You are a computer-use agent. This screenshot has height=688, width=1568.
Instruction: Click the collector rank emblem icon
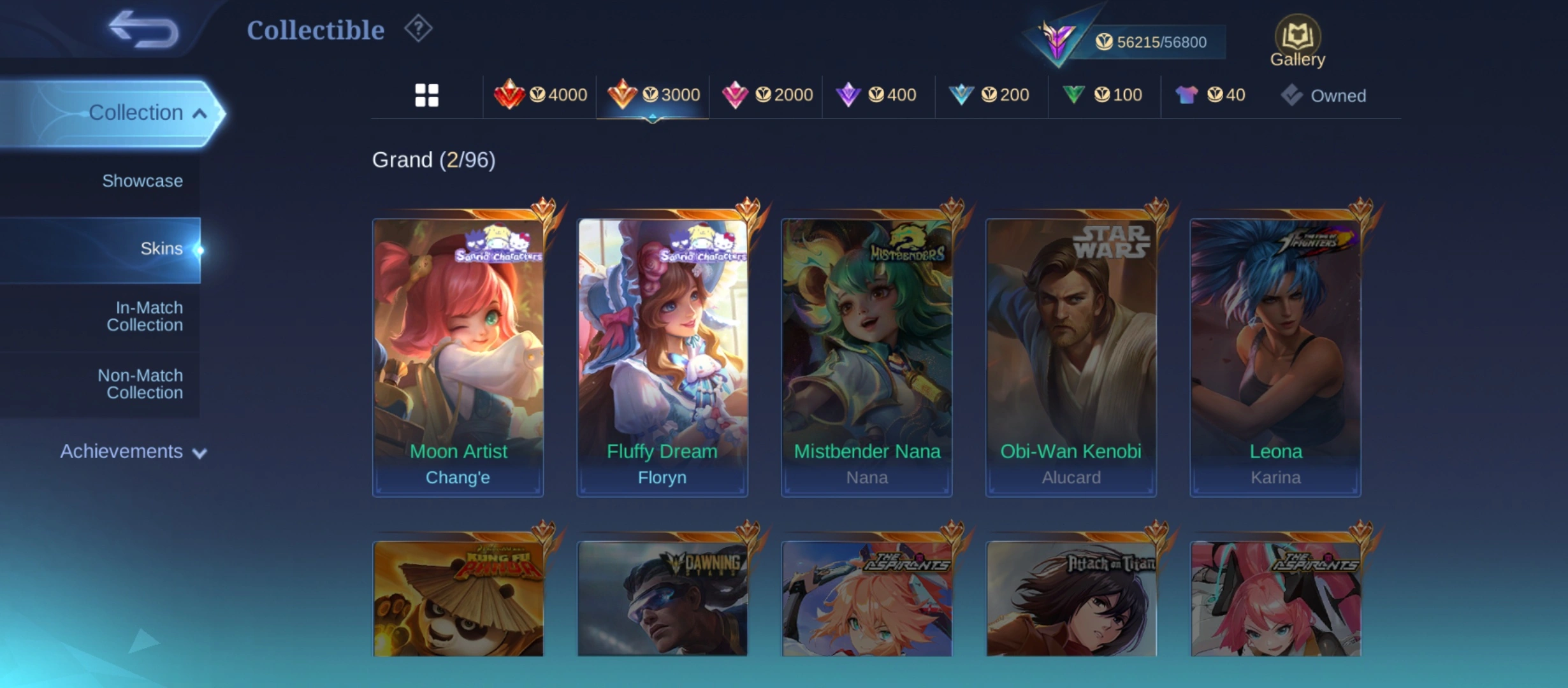point(1057,41)
